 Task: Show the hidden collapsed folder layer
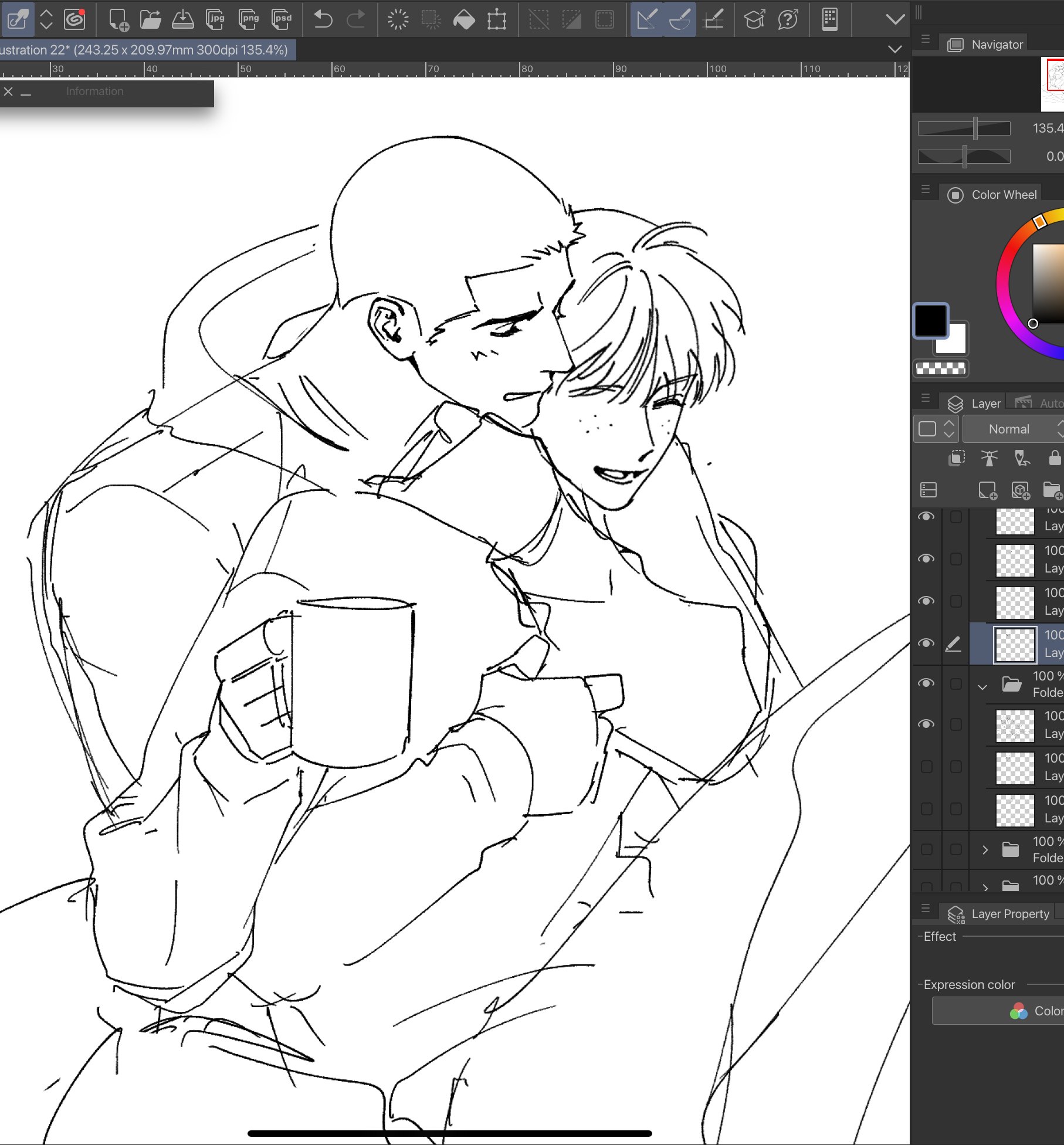point(926,849)
